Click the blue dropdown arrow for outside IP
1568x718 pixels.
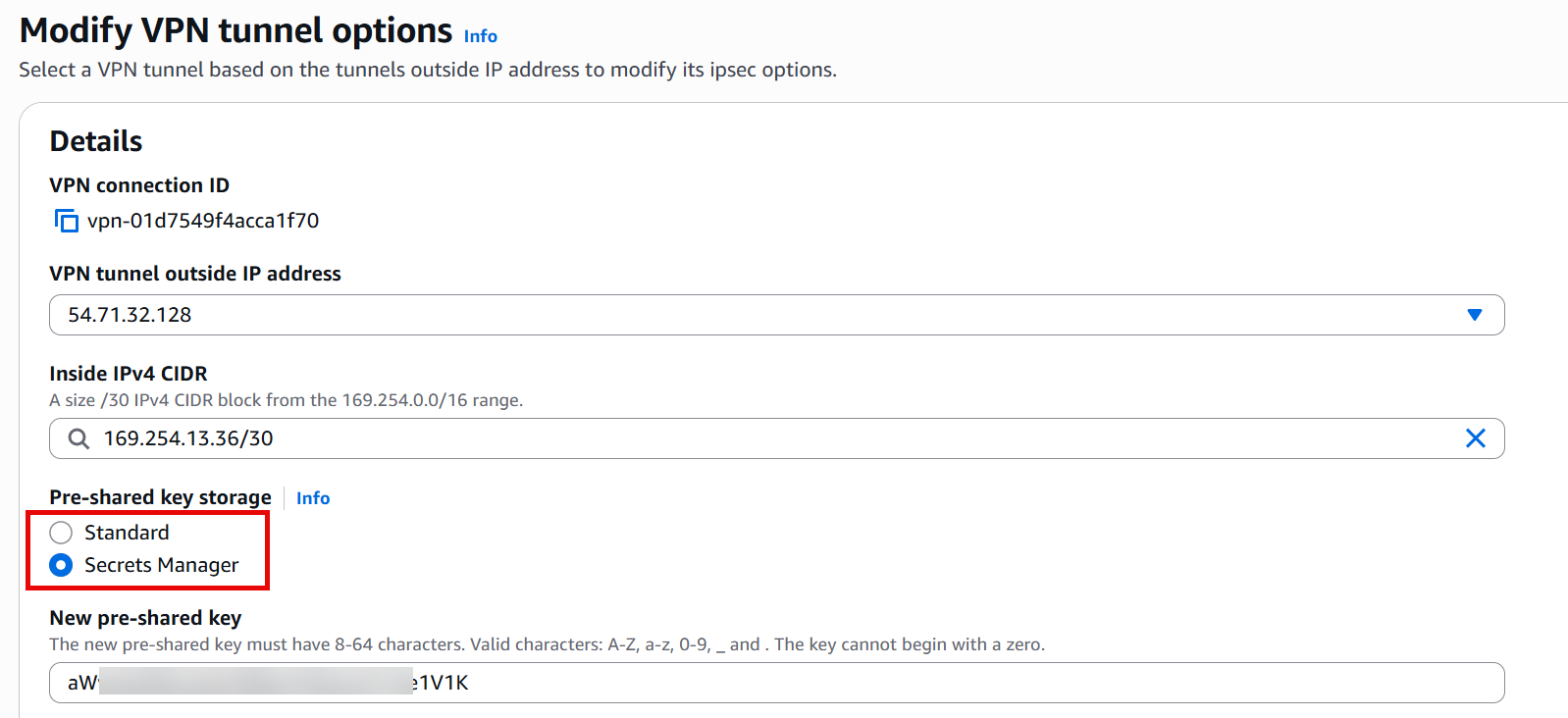click(x=1474, y=315)
